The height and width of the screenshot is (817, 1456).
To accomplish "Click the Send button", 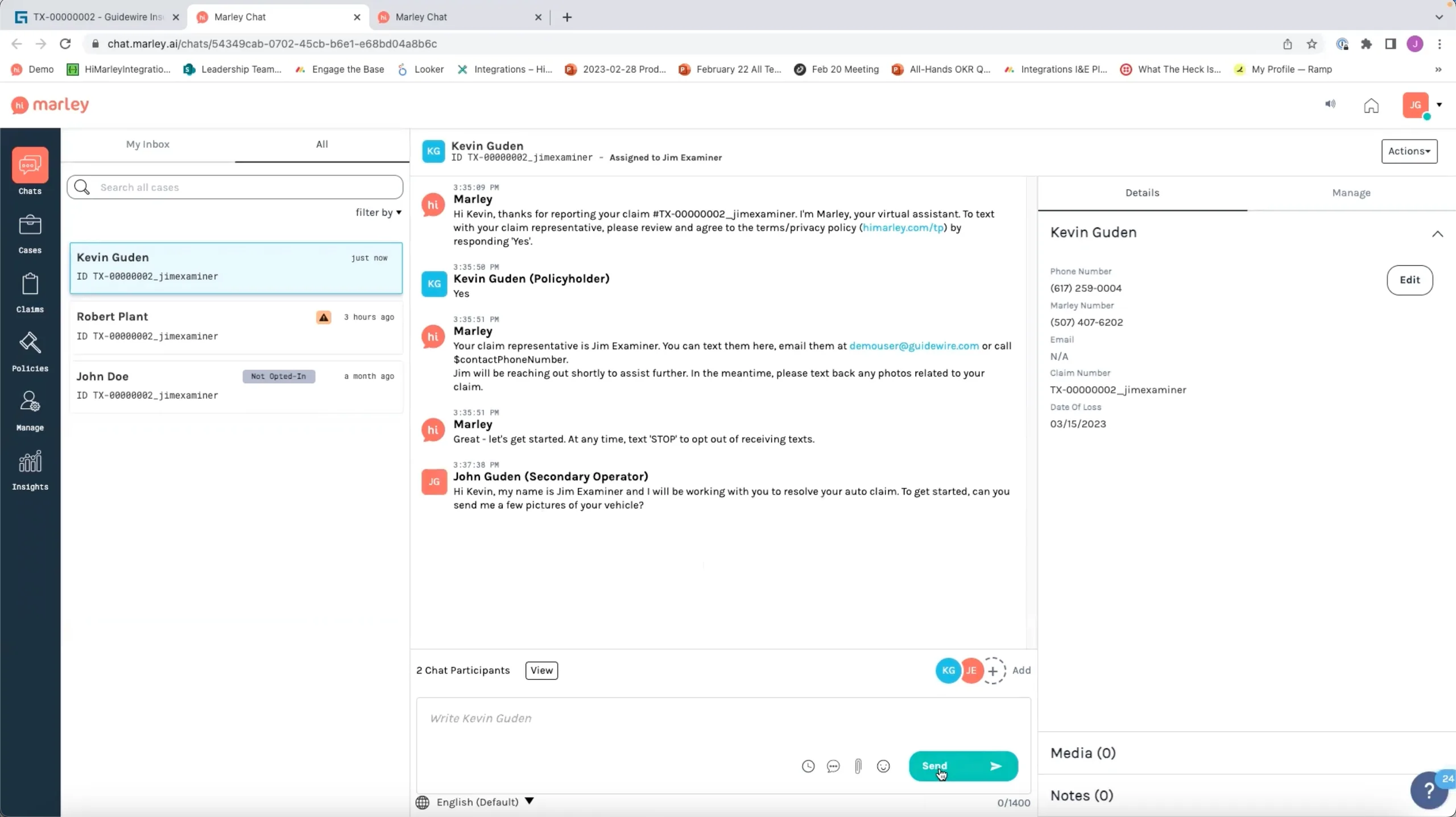I will point(963,766).
